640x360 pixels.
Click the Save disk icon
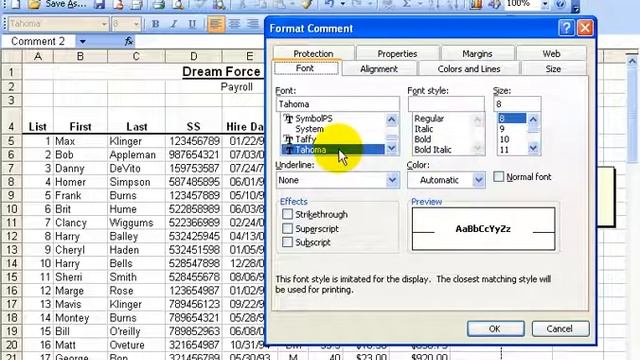[100, 4]
